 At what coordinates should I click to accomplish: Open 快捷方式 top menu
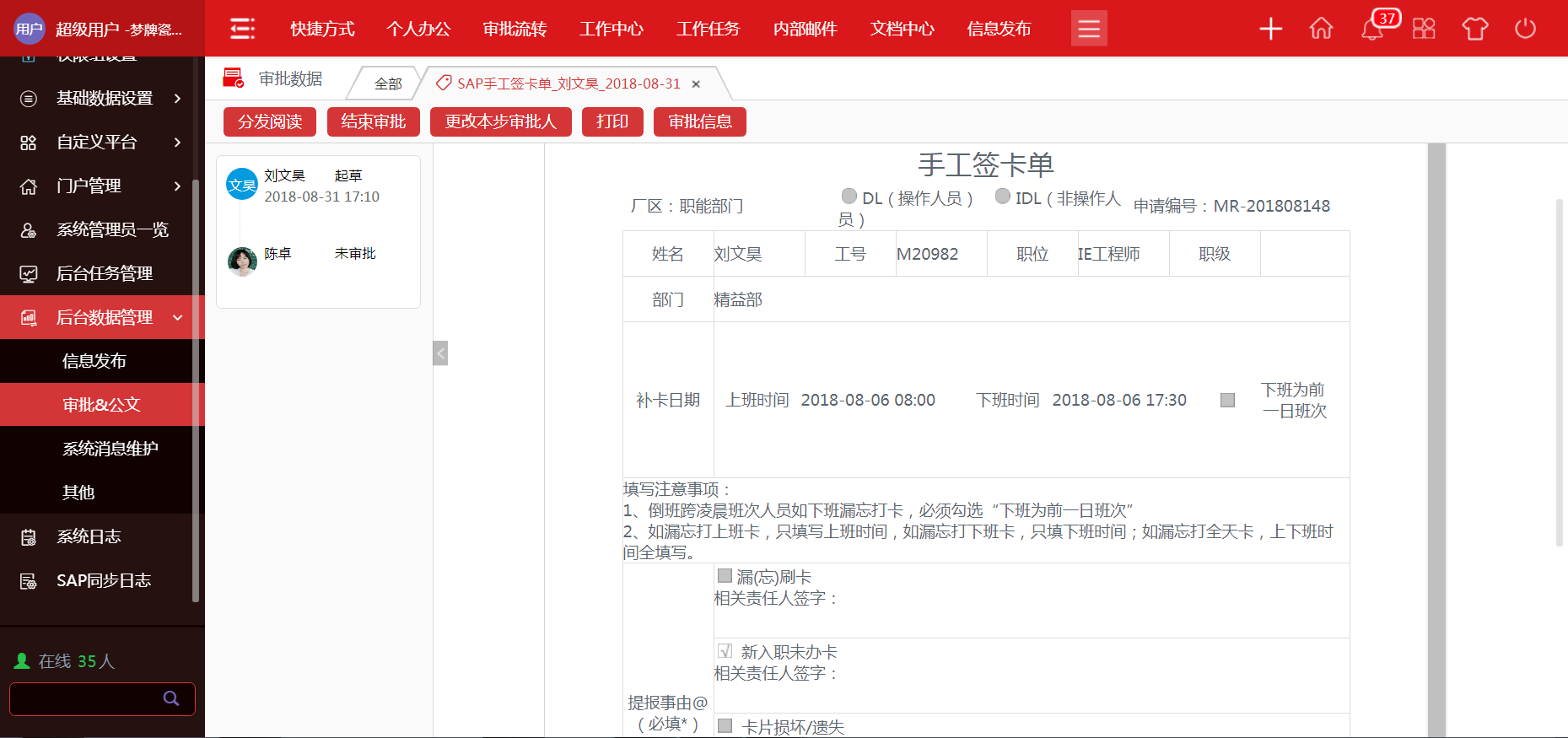[x=322, y=29]
